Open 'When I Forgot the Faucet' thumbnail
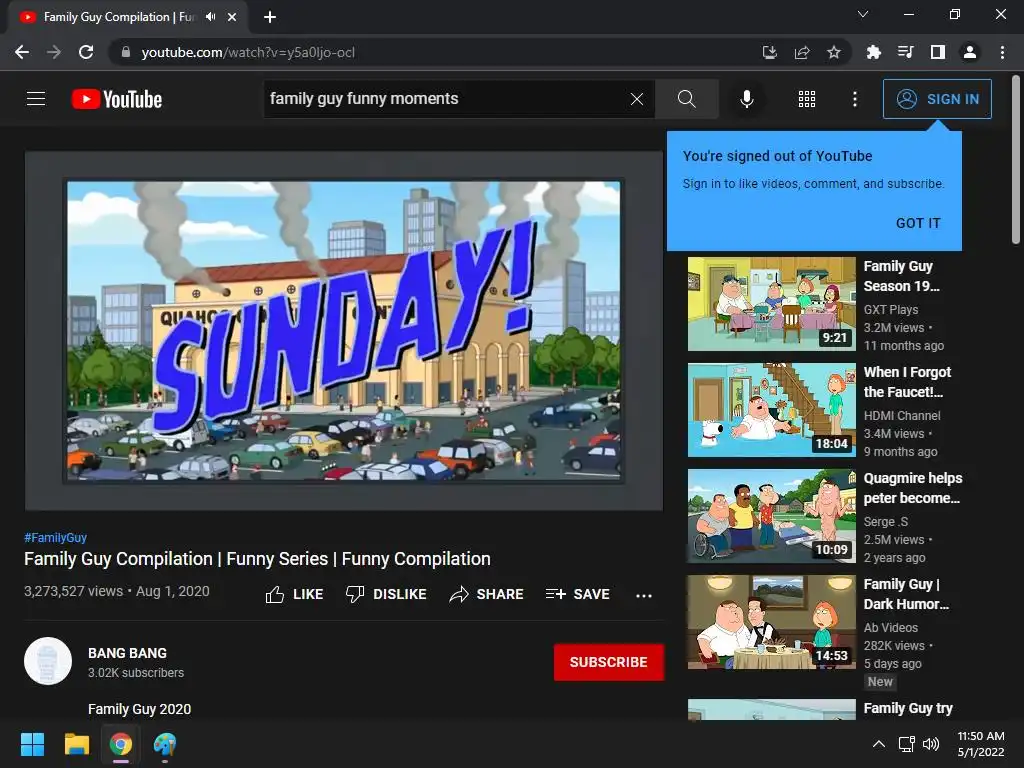This screenshot has height=768, width=1024. coord(771,409)
